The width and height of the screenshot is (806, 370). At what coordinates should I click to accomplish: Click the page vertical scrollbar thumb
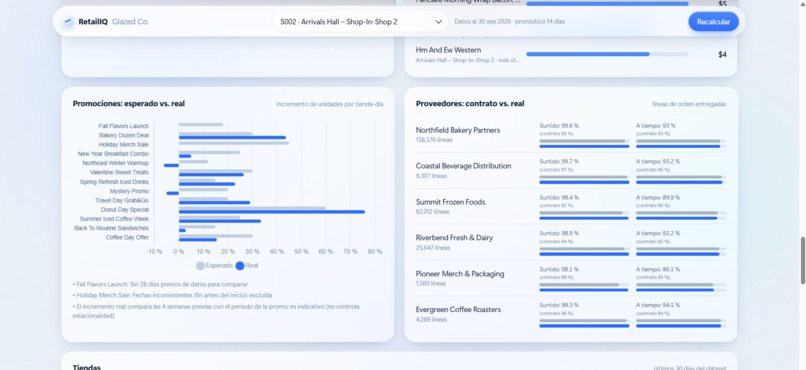point(802,260)
